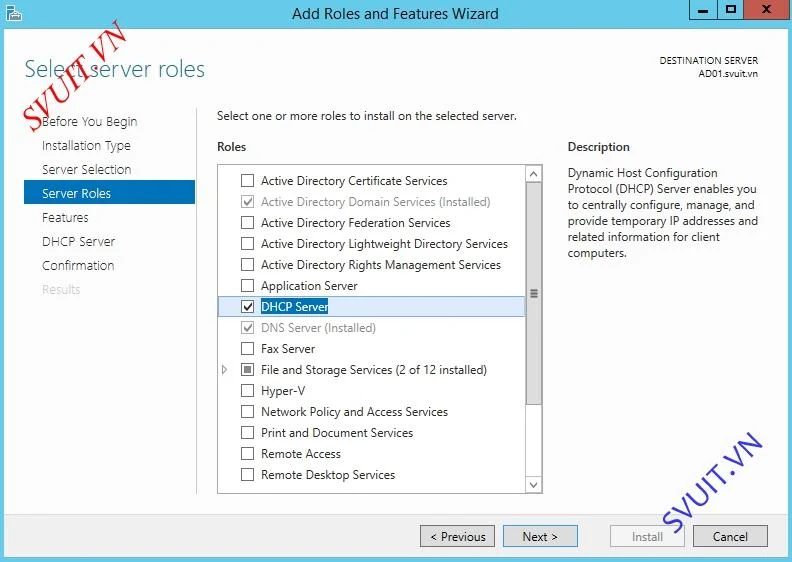The height and width of the screenshot is (562, 792).
Task: Close the Add Roles wizard window
Action: tap(767, 10)
